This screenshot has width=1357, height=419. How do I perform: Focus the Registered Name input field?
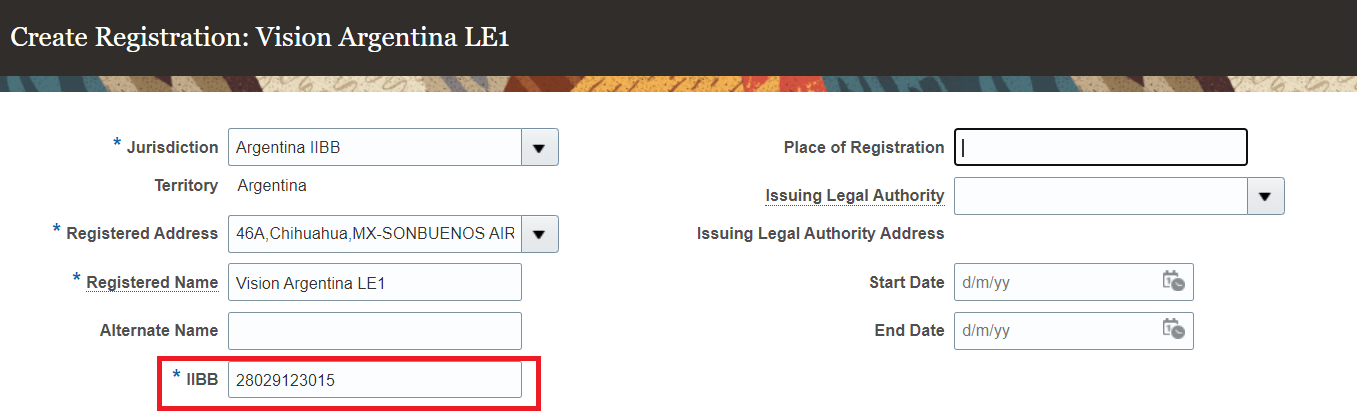(375, 283)
